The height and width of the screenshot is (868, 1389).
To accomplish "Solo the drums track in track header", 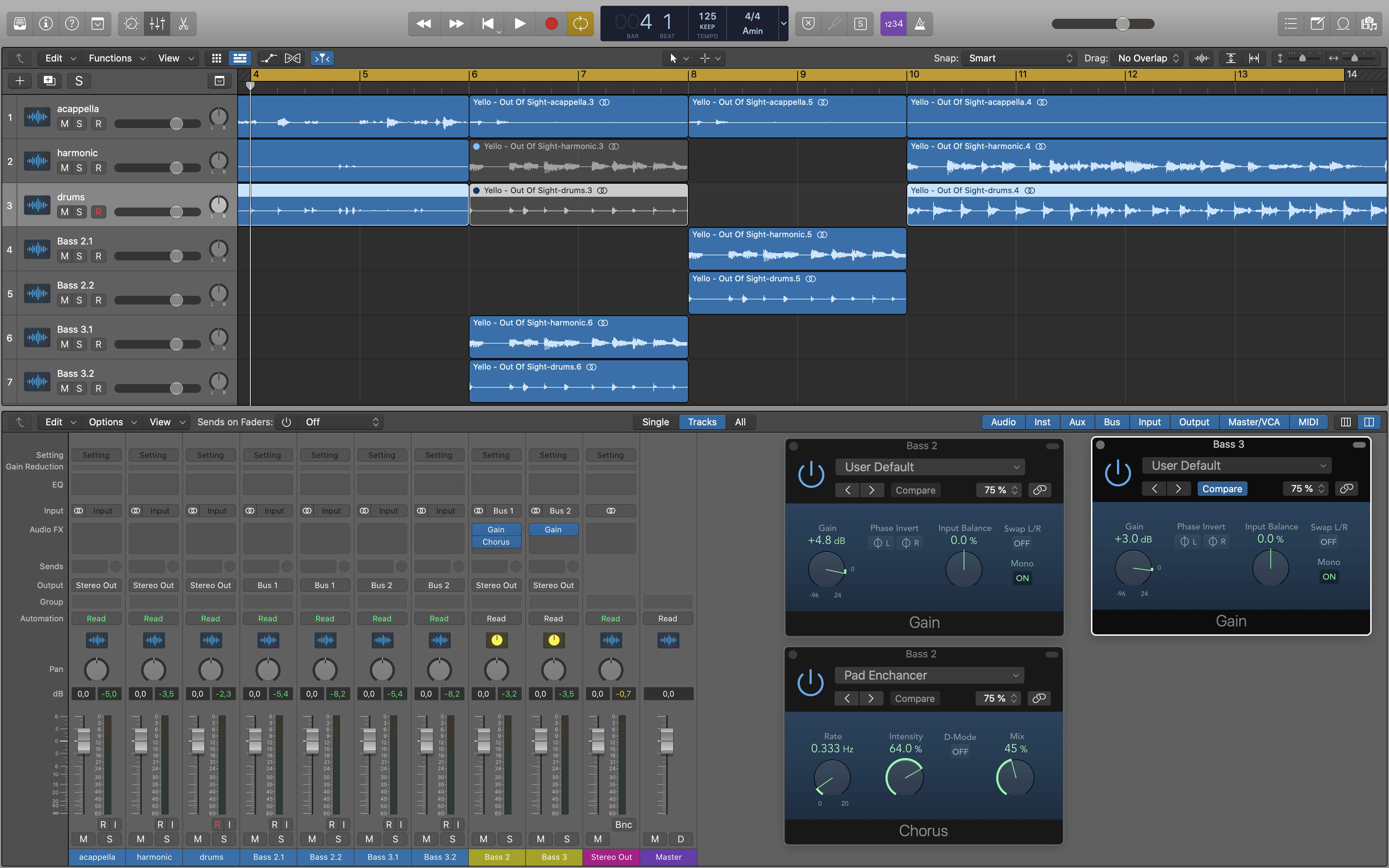I will (79, 212).
